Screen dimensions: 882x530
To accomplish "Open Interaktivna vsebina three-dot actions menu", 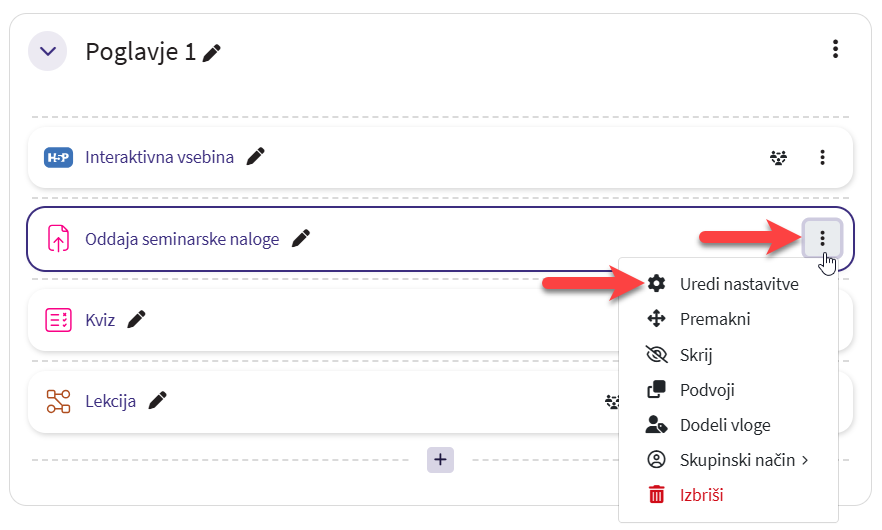I will point(822,157).
